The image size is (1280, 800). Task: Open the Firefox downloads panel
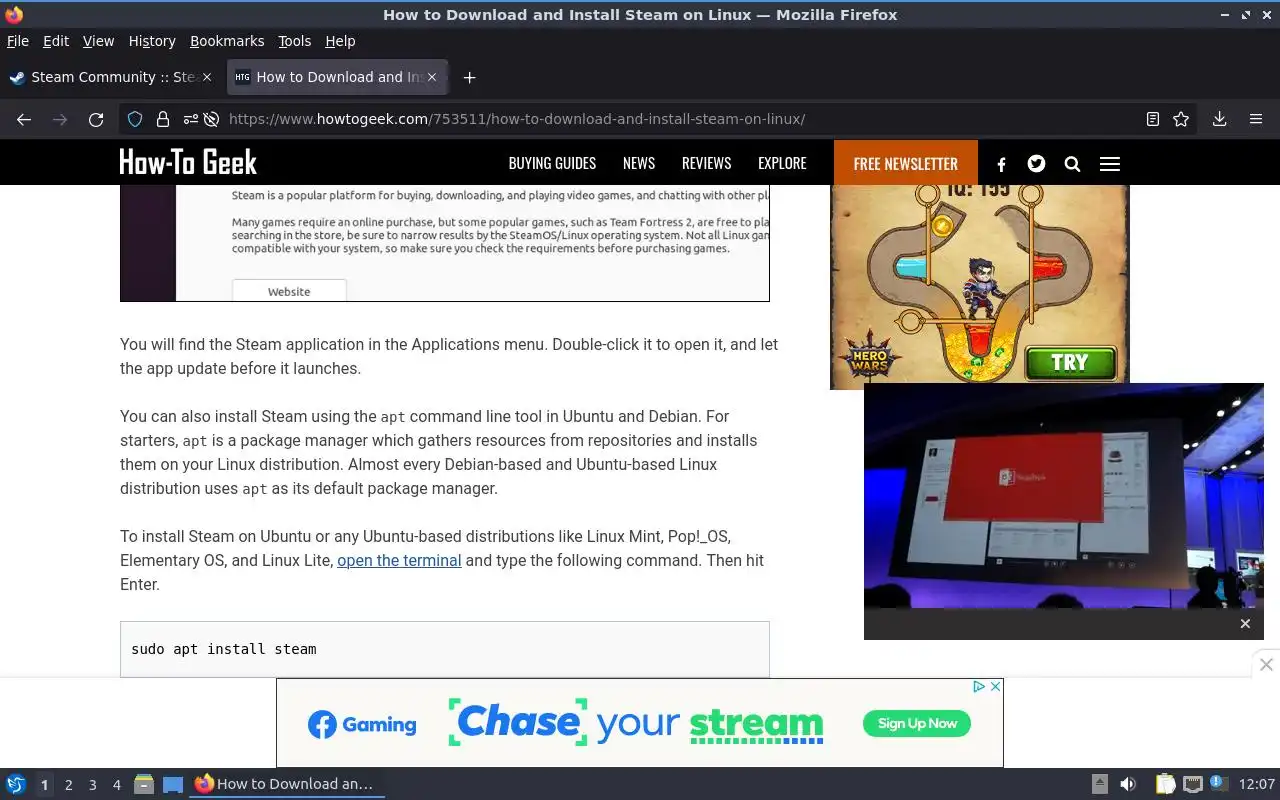(x=1219, y=119)
